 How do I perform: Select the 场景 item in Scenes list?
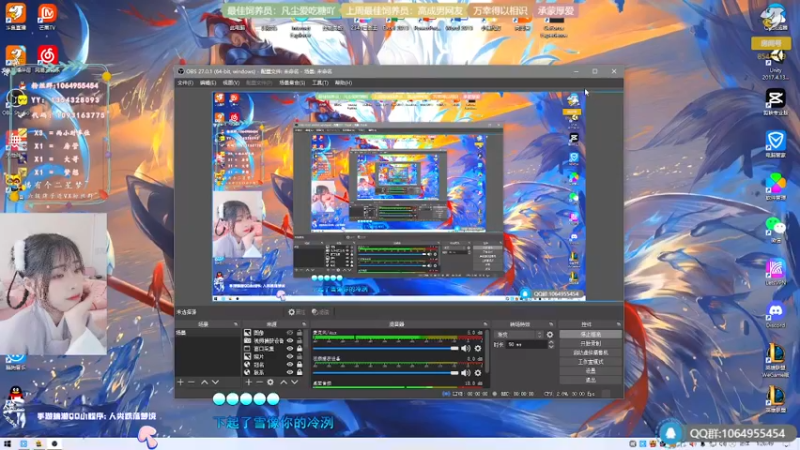point(207,333)
